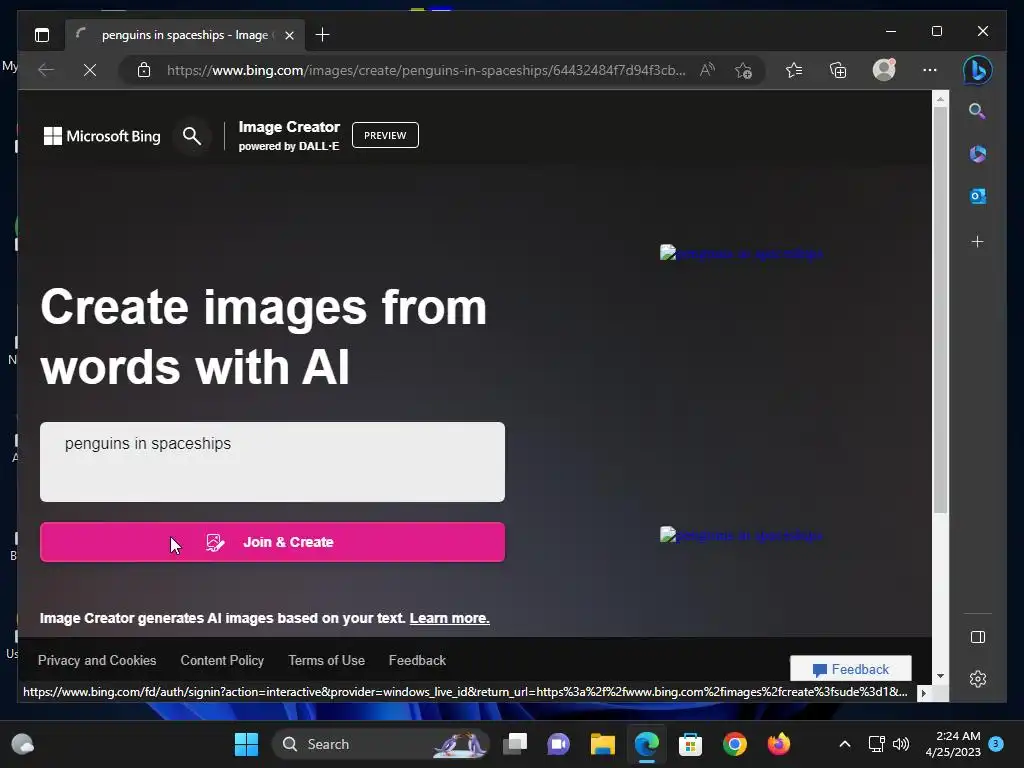Open the notifications badge
This screenshot has width=1024, height=768.
[997, 743]
